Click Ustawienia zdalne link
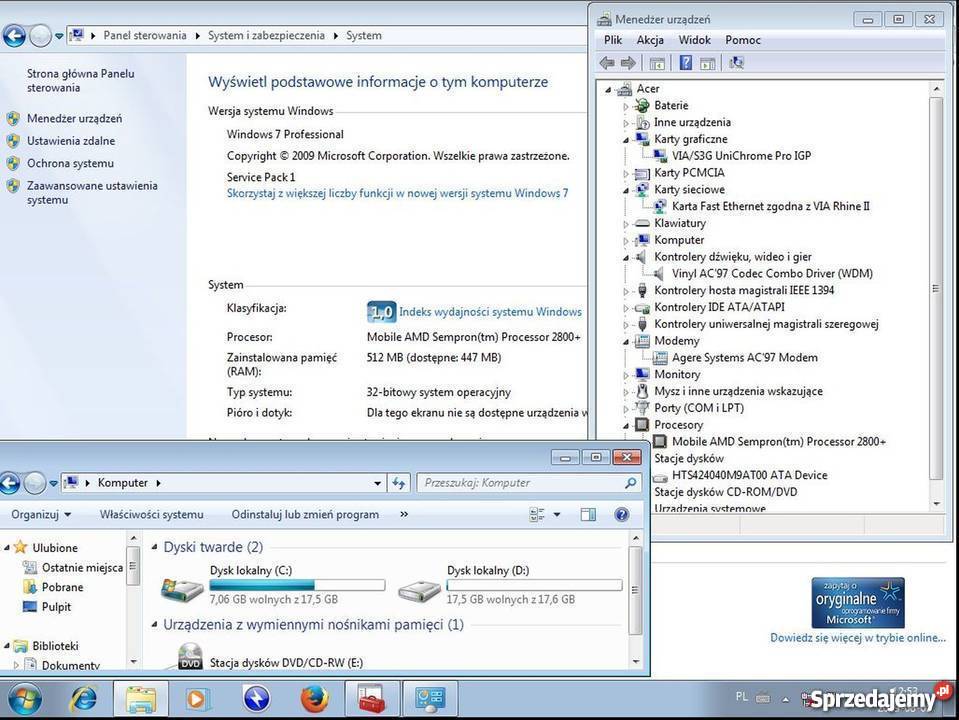This screenshot has width=959, height=720. tap(71, 141)
